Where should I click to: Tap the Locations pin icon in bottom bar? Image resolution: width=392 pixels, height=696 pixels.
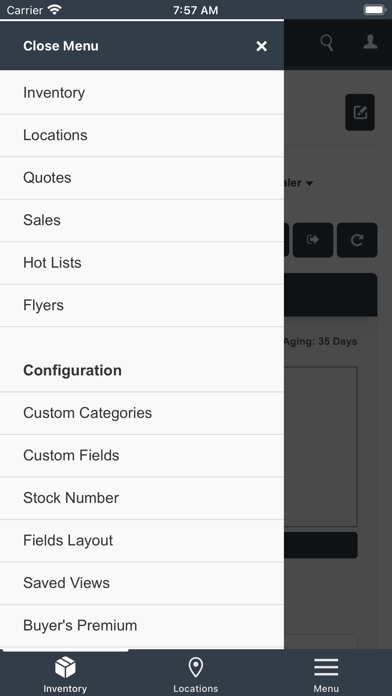point(196,668)
